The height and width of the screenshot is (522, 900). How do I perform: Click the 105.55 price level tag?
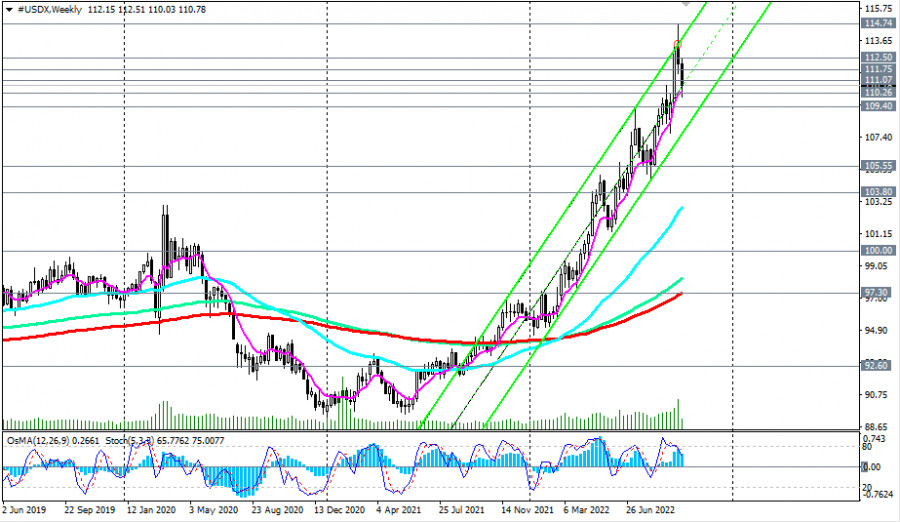(878, 166)
